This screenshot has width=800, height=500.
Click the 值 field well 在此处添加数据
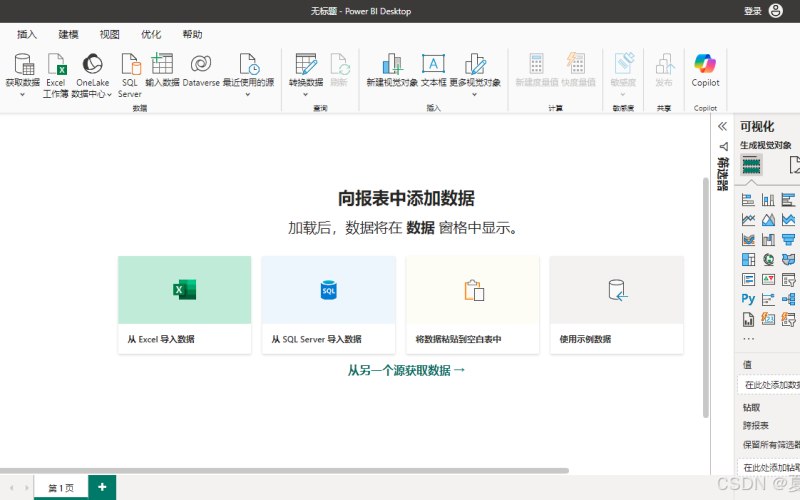coord(768,385)
